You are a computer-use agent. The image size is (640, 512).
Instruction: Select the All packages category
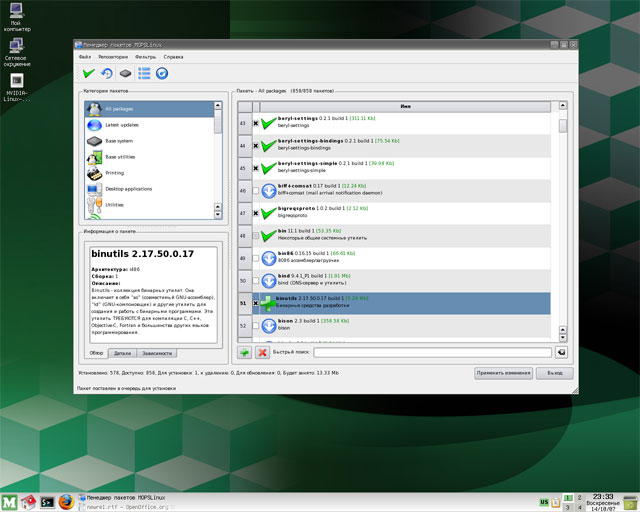[149, 109]
